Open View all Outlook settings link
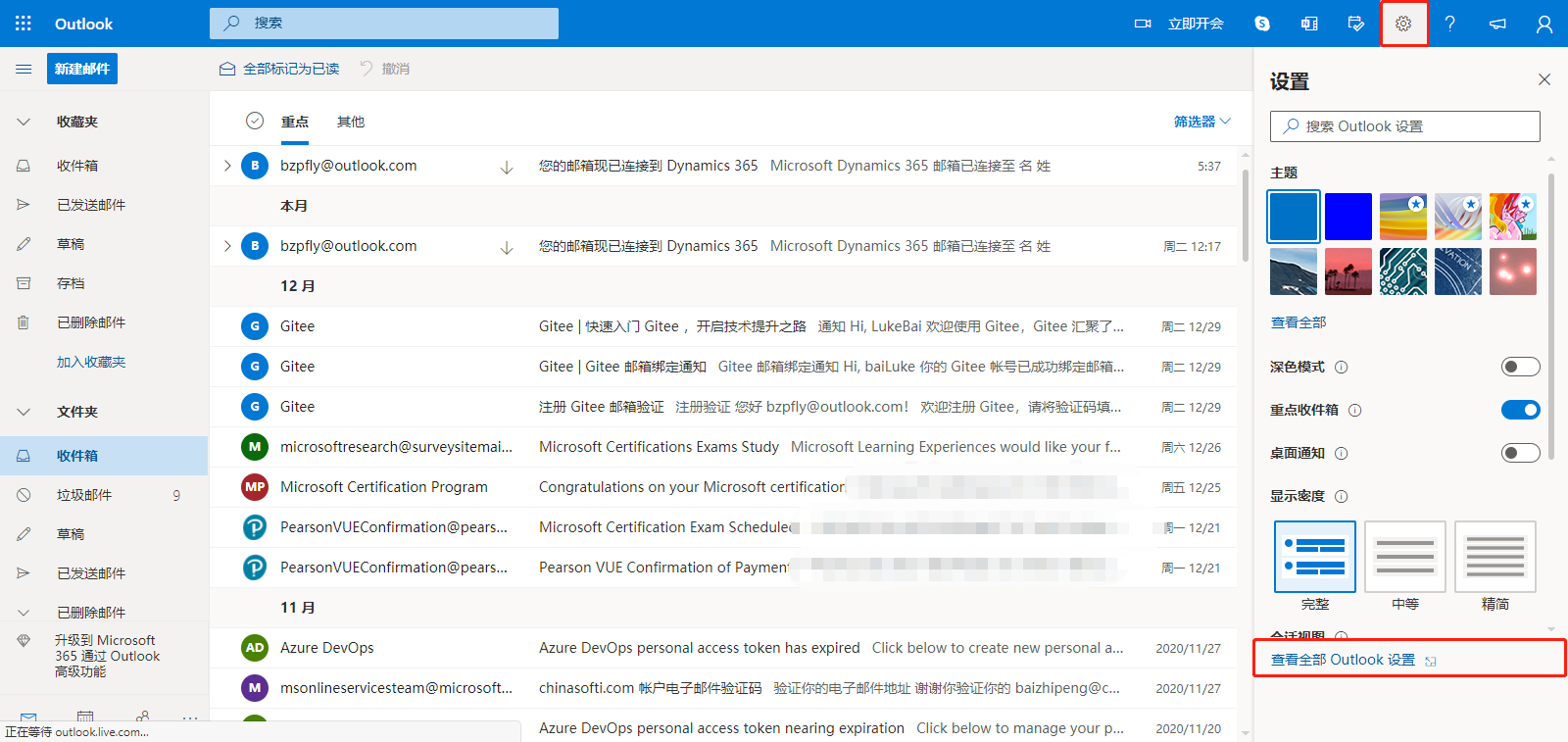1568x742 pixels. [x=1353, y=660]
